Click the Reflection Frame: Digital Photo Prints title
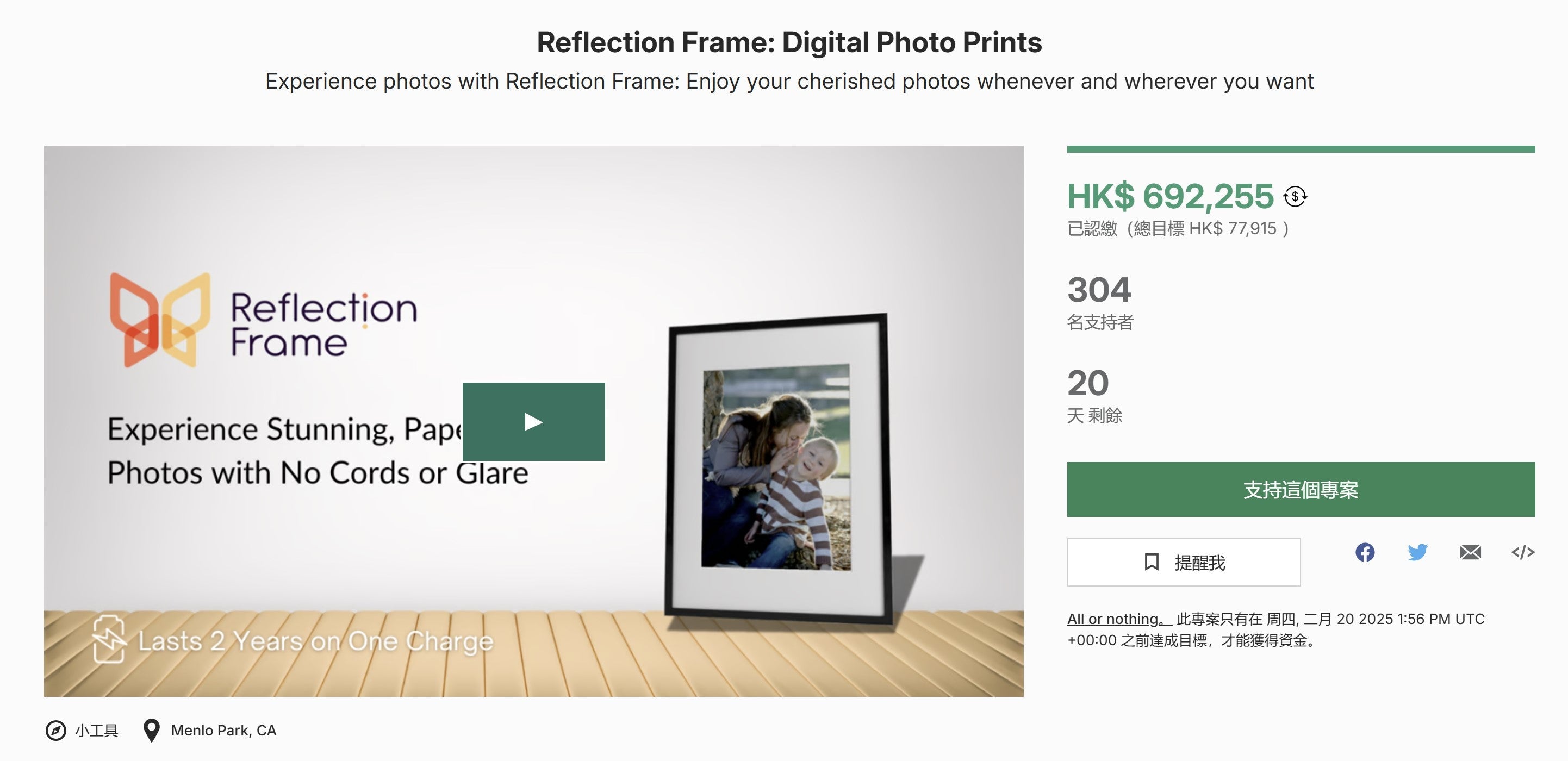This screenshot has height=761, width=1568. (x=789, y=42)
